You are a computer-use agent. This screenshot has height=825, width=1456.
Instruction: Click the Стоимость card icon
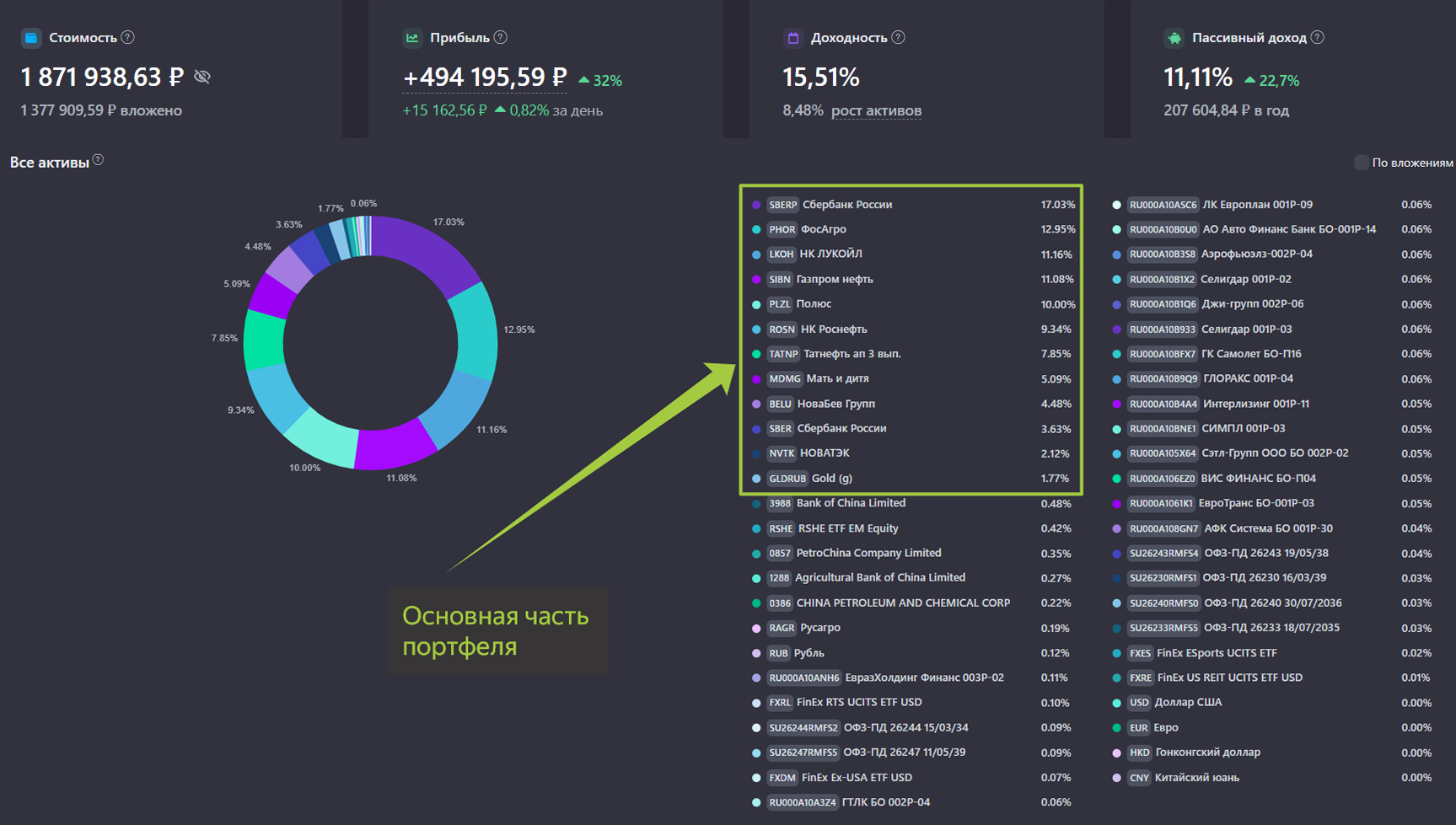point(31,38)
